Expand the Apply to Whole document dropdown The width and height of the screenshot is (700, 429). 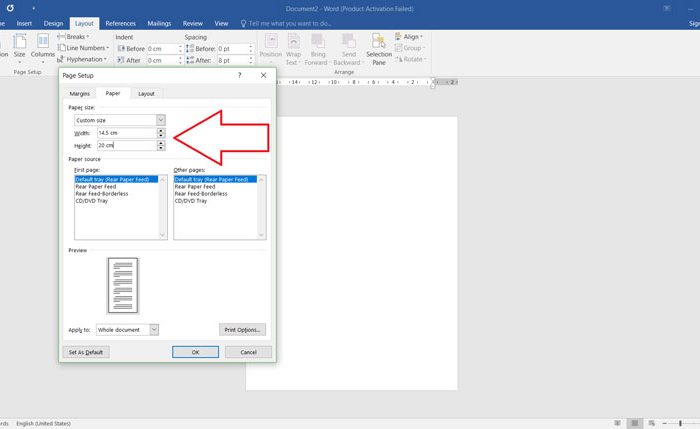(x=154, y=329)
